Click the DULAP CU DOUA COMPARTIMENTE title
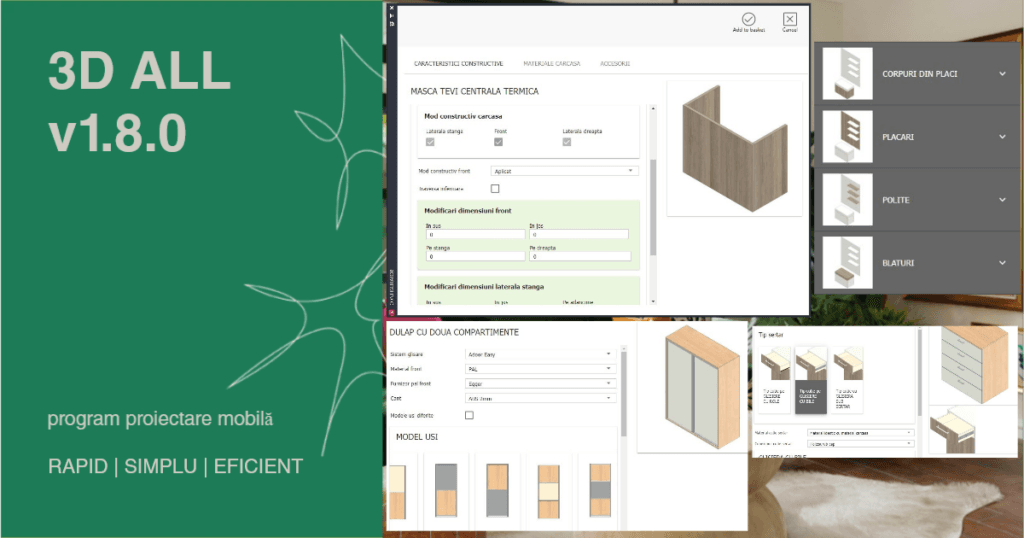 [x=455, y=332]
